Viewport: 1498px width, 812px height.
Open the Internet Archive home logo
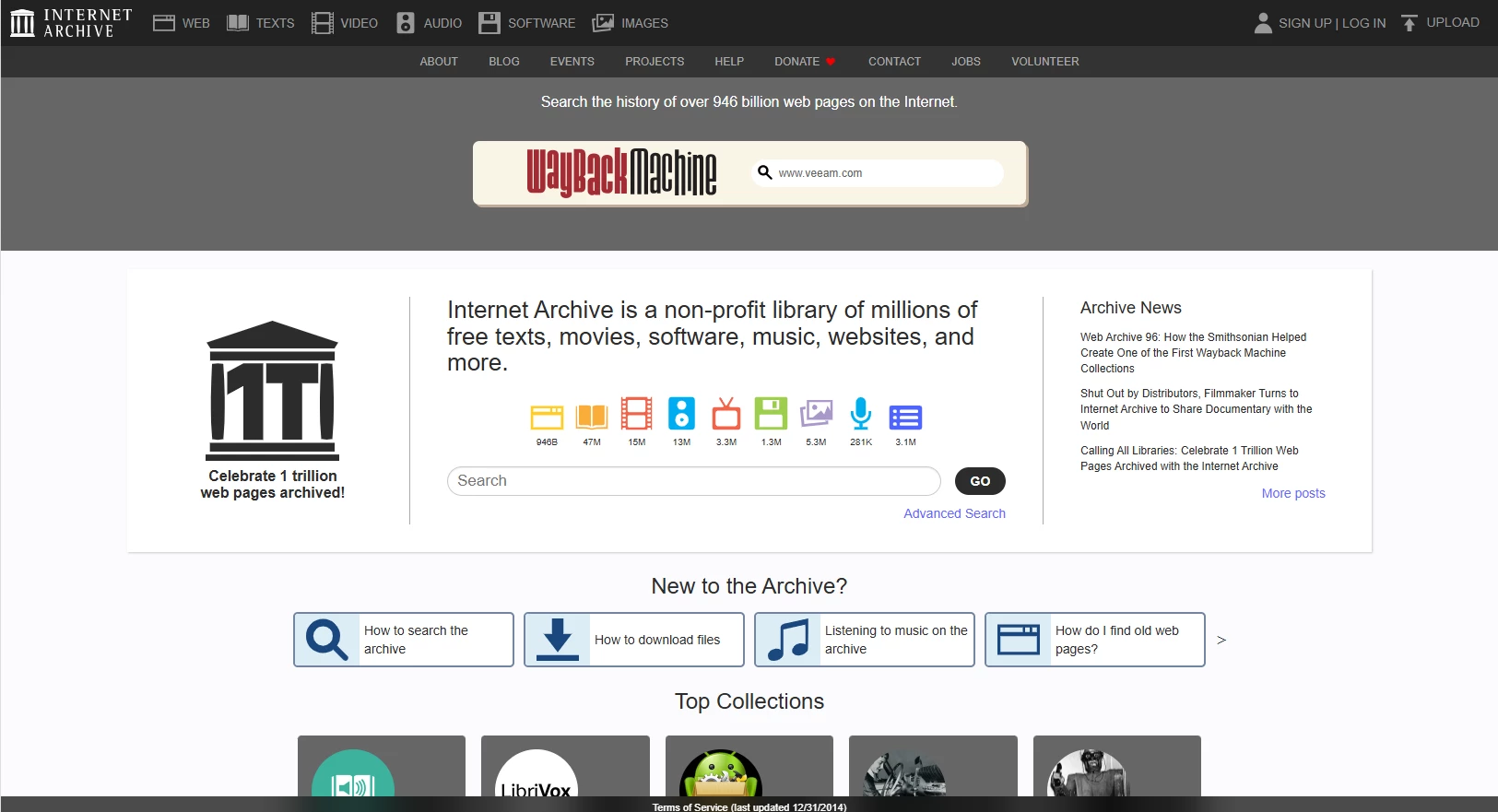(x=71, y=23)
